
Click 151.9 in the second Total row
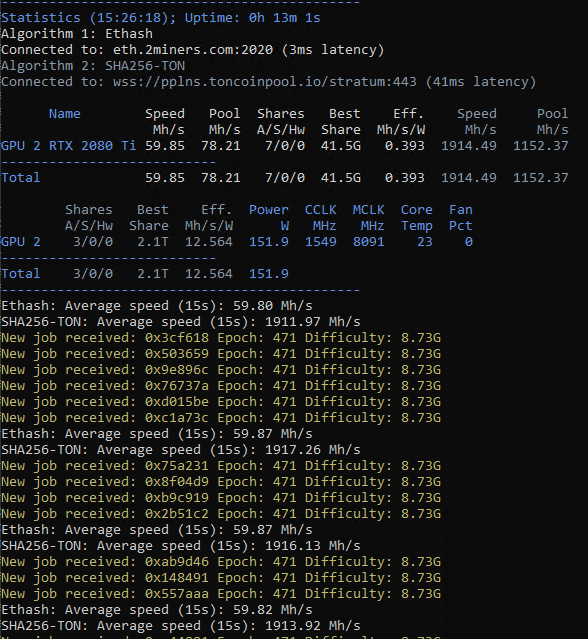(x=269, y=274)
